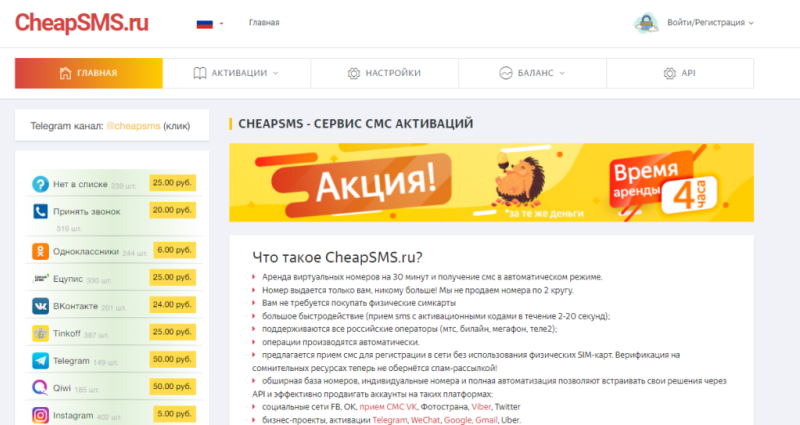Go to the Главная orange tab
800x425 pixels.
coord(89,73)
